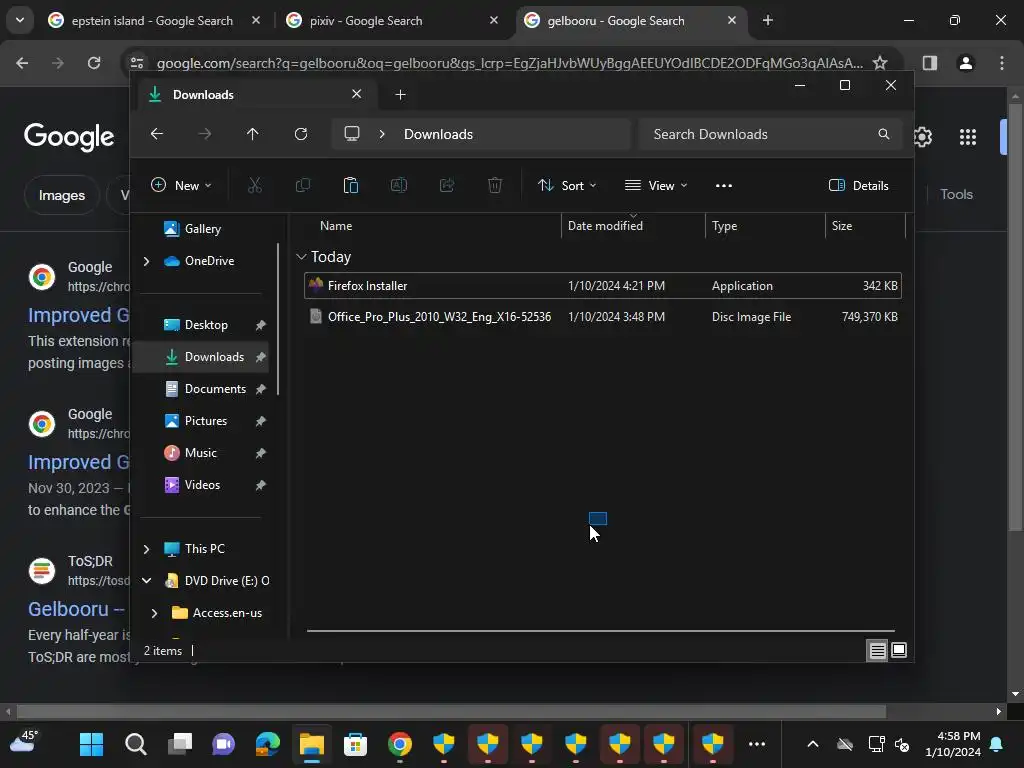Open Chrome profile avatar
Screen dimensions: 1024x768
[x=965, y=63]
